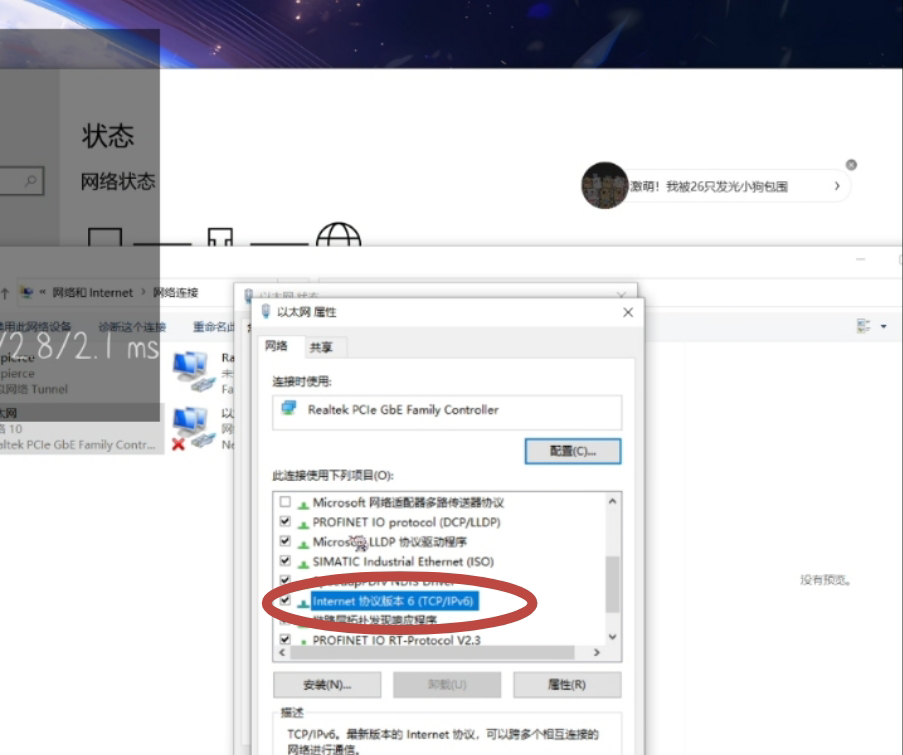Open 属性(R) for selected protocol
The width and height of the screenshot is (903, 755).
[567, 685]
